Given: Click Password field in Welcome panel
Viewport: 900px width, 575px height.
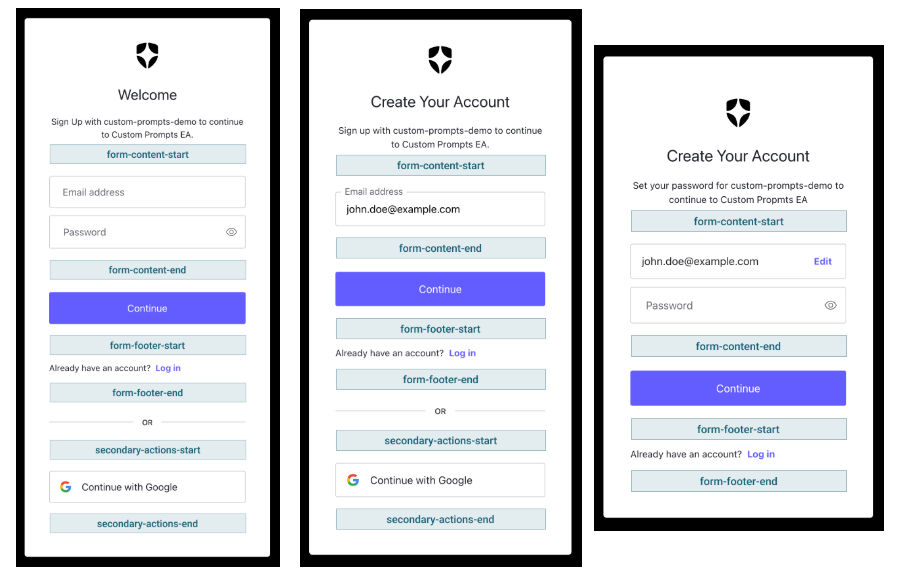Looking at the screenshot, I should click(x=148, y=232).
